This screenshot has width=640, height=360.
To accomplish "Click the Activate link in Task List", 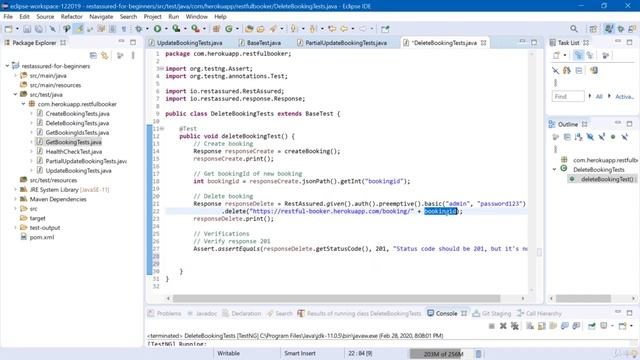I will (624, 97).
